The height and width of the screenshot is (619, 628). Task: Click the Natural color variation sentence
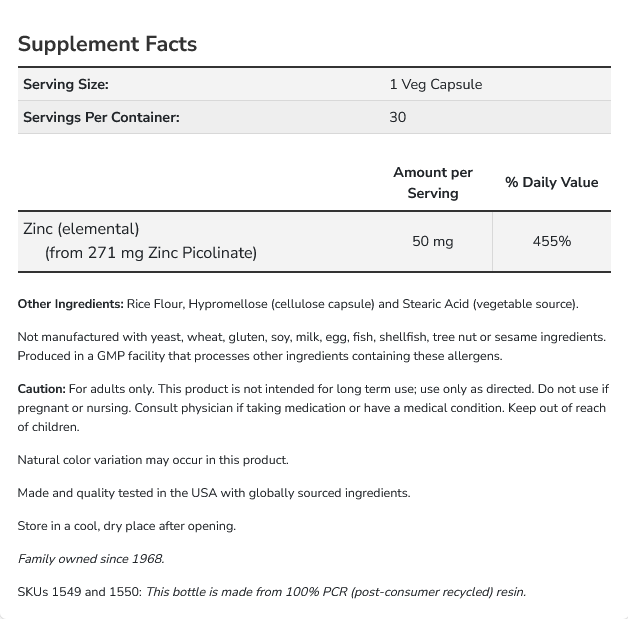point(153,460)
